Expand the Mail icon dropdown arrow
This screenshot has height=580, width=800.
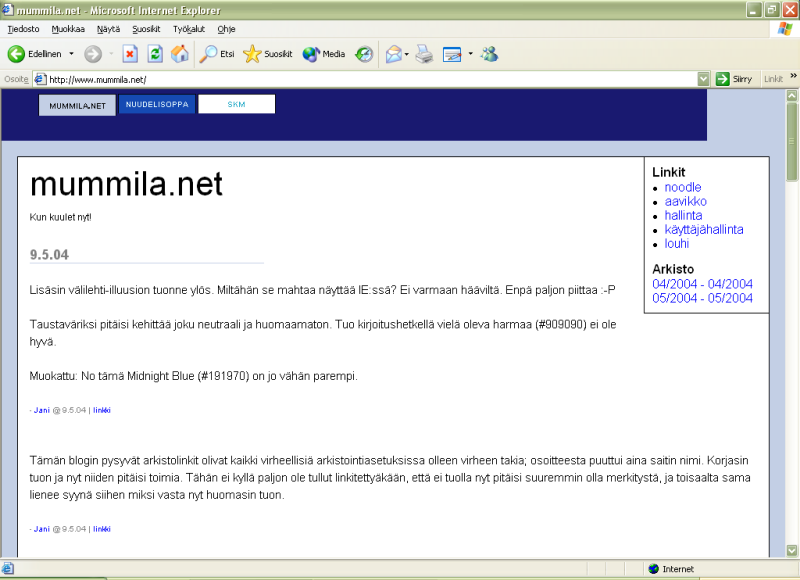[406, 54]
